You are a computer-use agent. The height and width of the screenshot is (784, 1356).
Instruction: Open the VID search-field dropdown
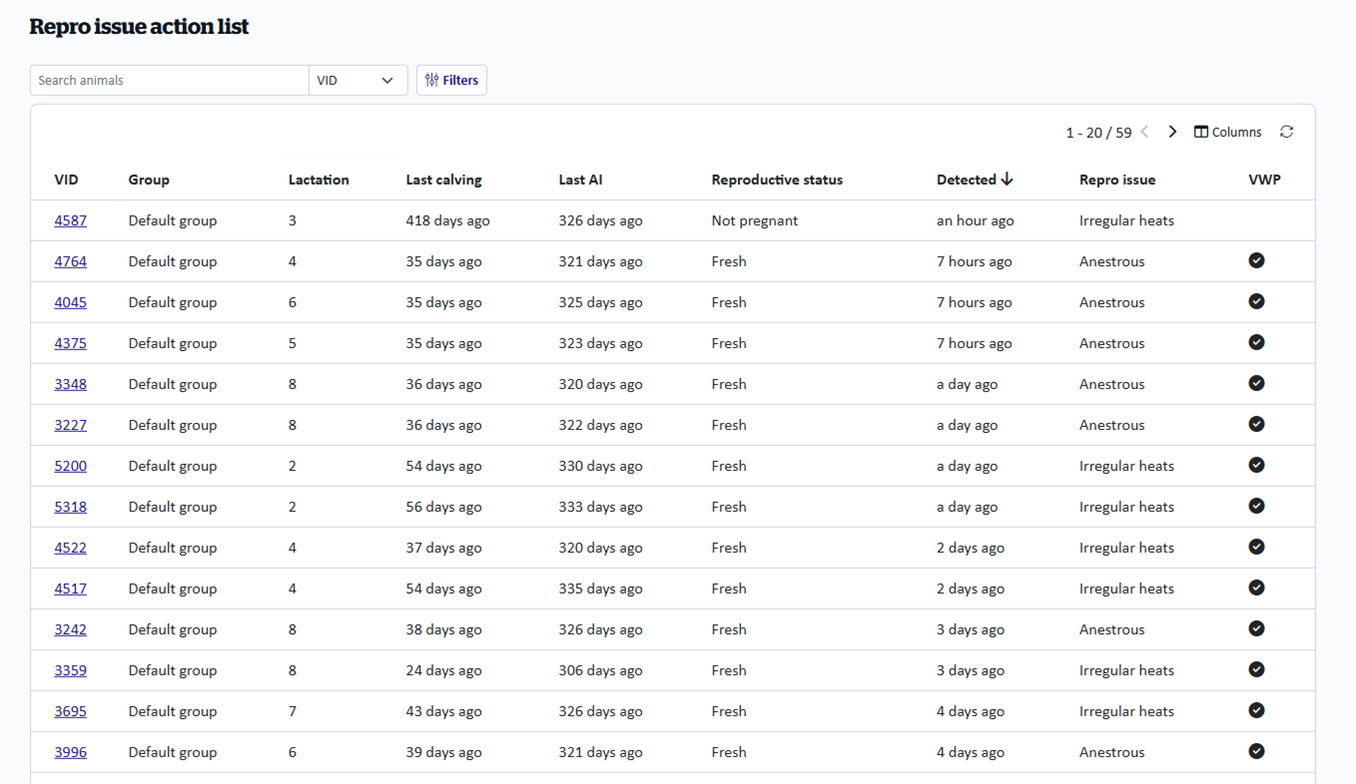(358, 79)
